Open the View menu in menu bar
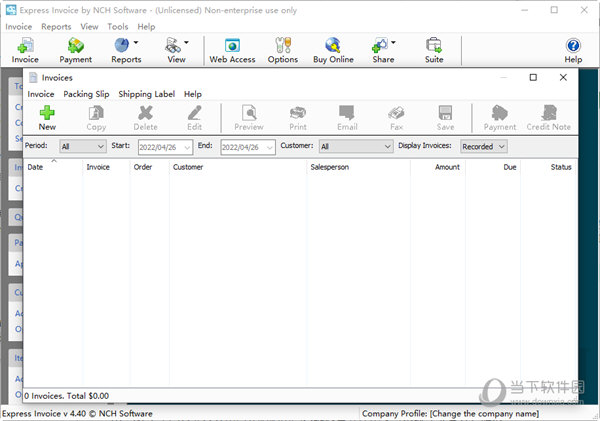The height and width of the screenshot is (421, 600). (89, 27)
